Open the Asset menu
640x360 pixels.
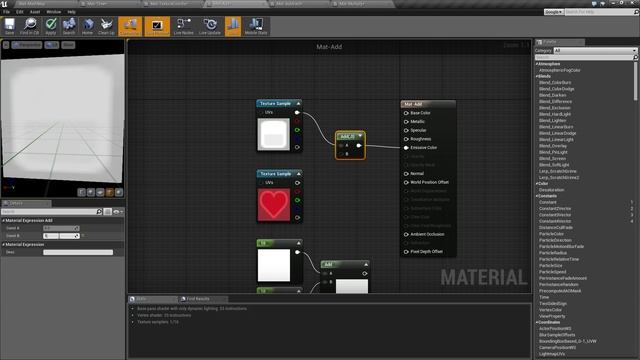35,12
